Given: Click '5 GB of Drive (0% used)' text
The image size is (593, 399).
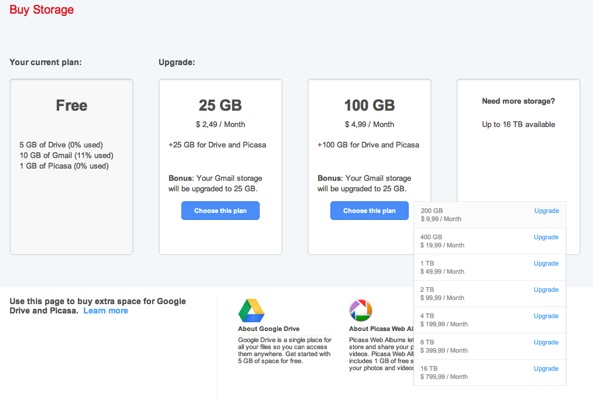Looking at the screenshot, I should [61, 145].
